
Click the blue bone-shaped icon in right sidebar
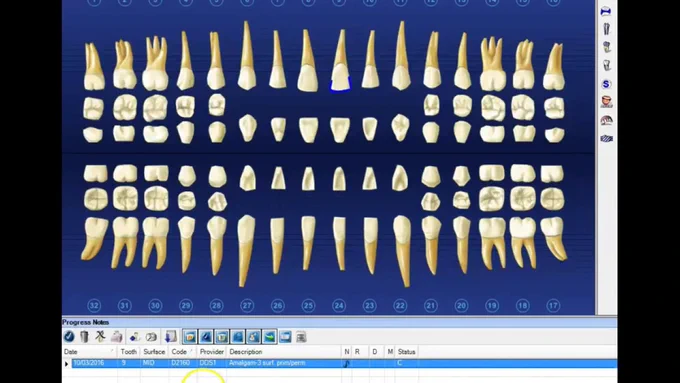[606, 11]
